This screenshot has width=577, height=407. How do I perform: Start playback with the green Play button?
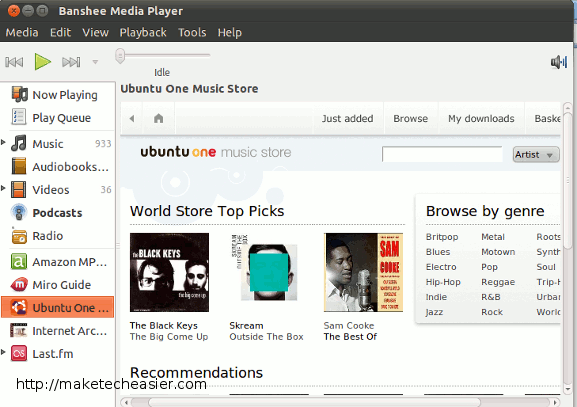tap(43, 61)
